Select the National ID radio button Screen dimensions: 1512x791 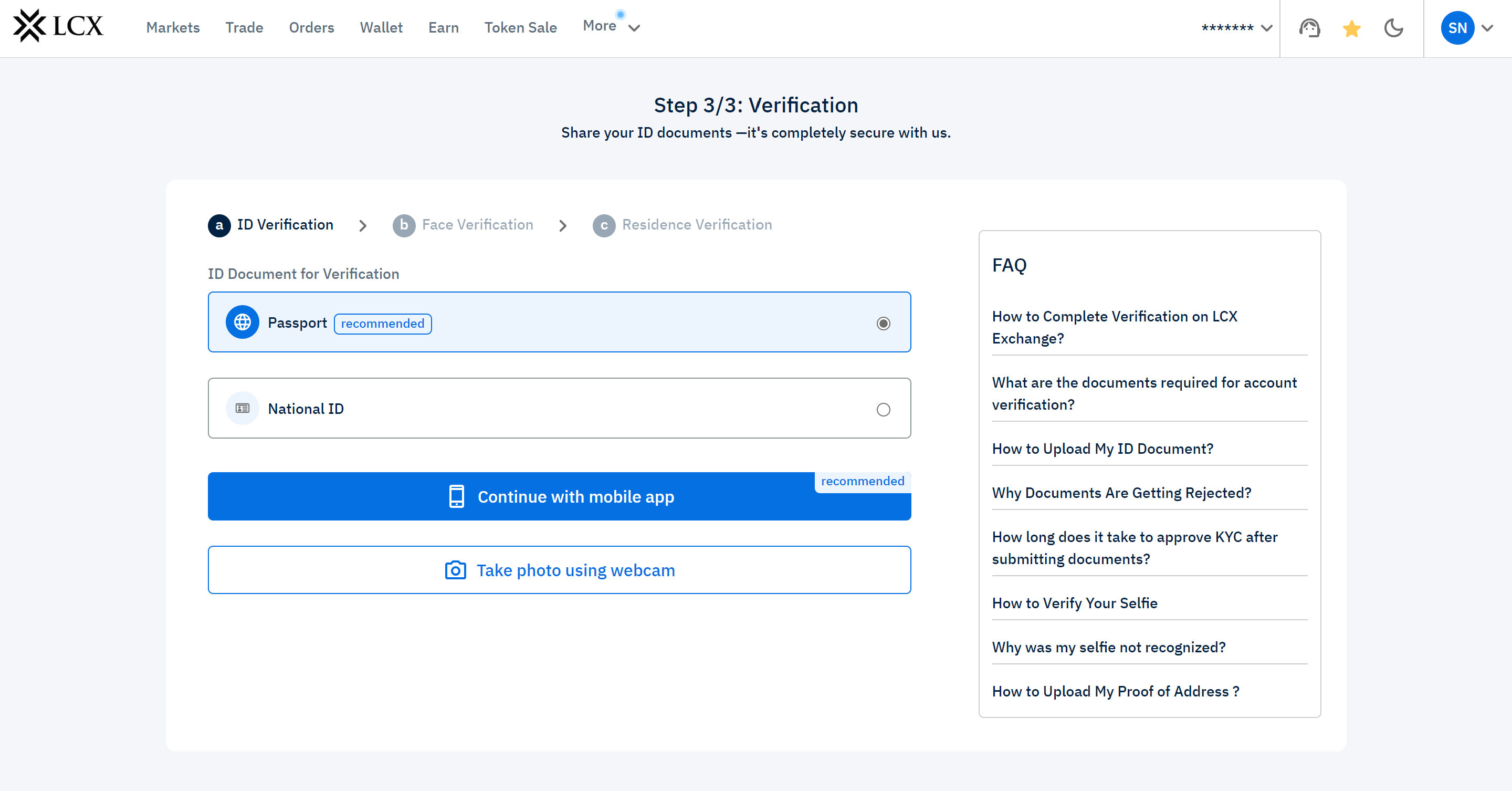click(x=883, y=409)
